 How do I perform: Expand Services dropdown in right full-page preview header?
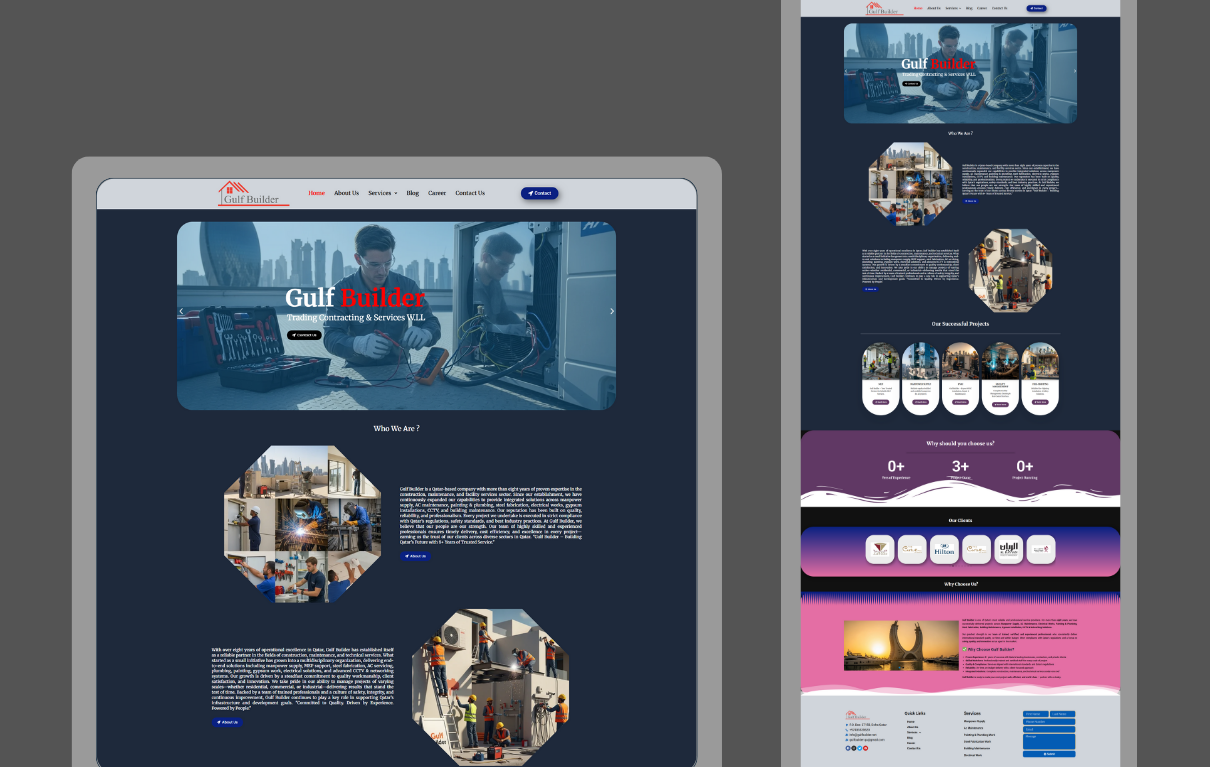coord(953,8)
